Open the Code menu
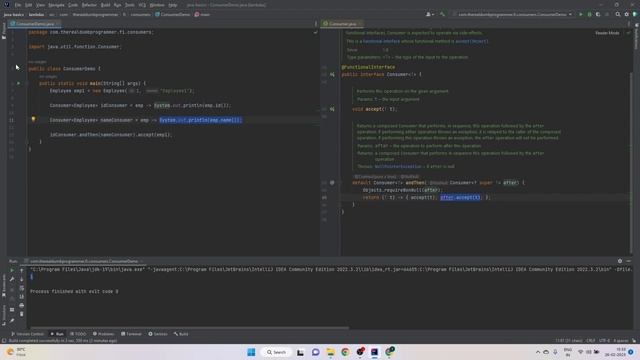The height and width of the screenshot is (360, 640). pos(73,5)
